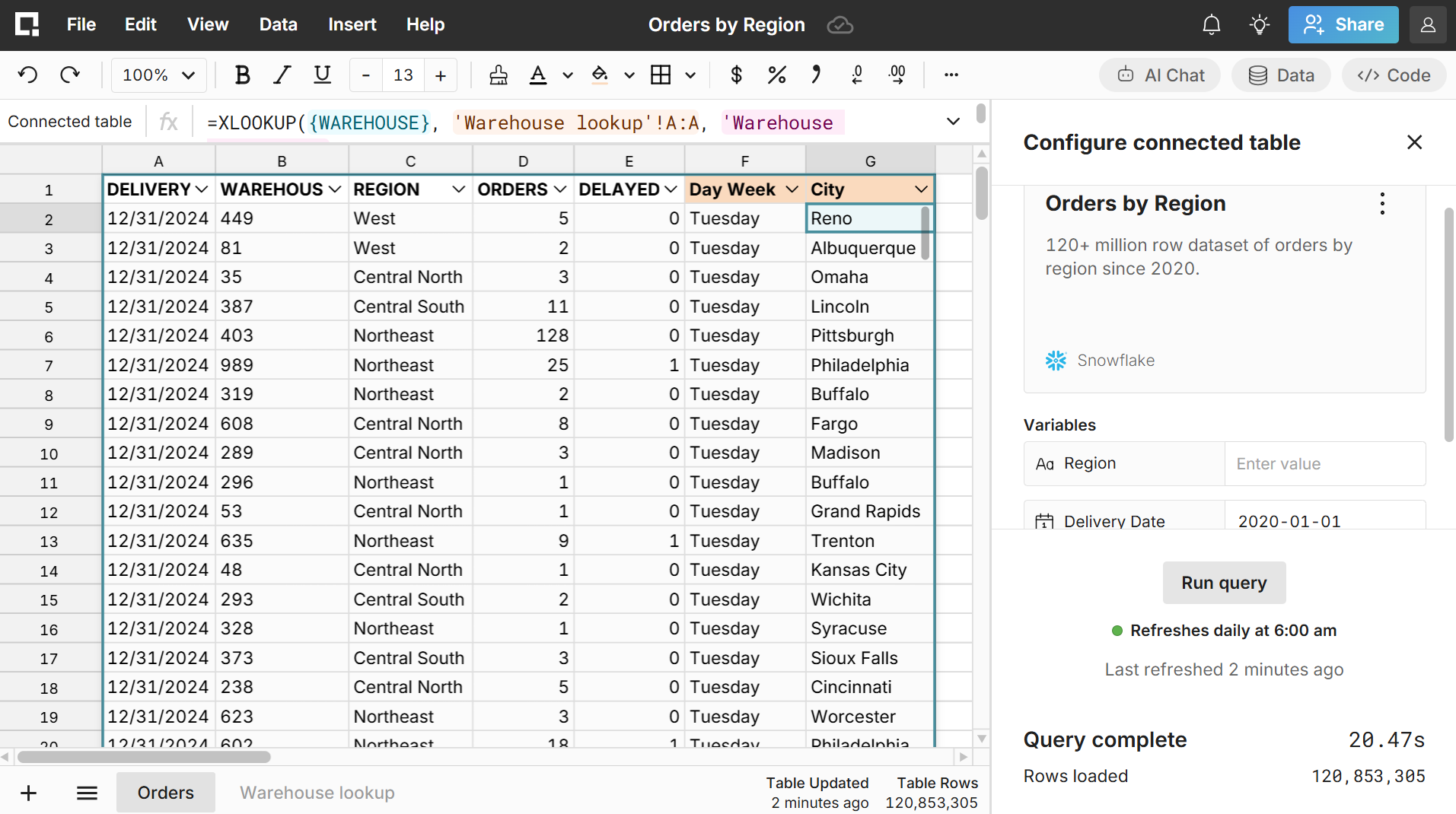Open the zoom 100% dropdown
This screenshot has width=1456, height=814.
(158, 75)
